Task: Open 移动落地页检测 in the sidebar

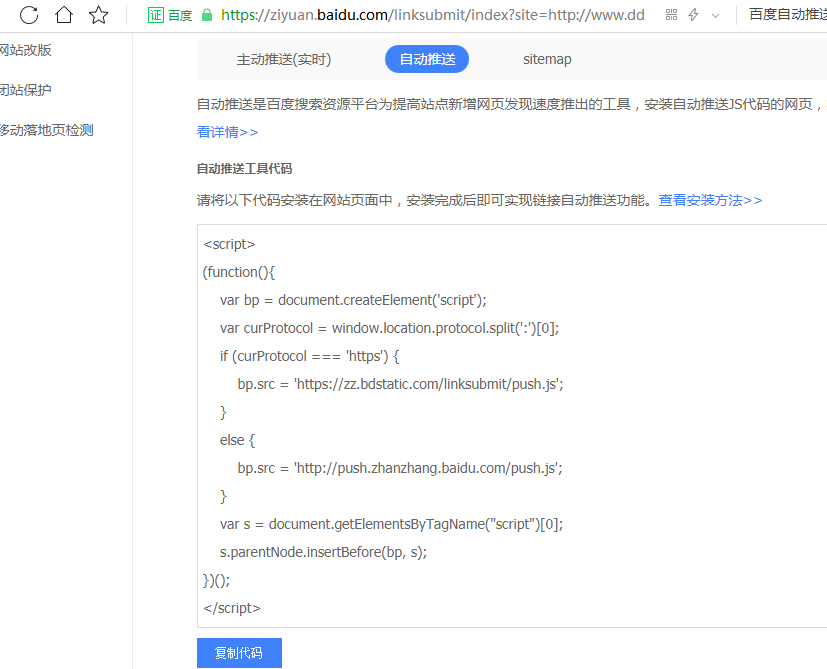Action: (x=46, y=130)
